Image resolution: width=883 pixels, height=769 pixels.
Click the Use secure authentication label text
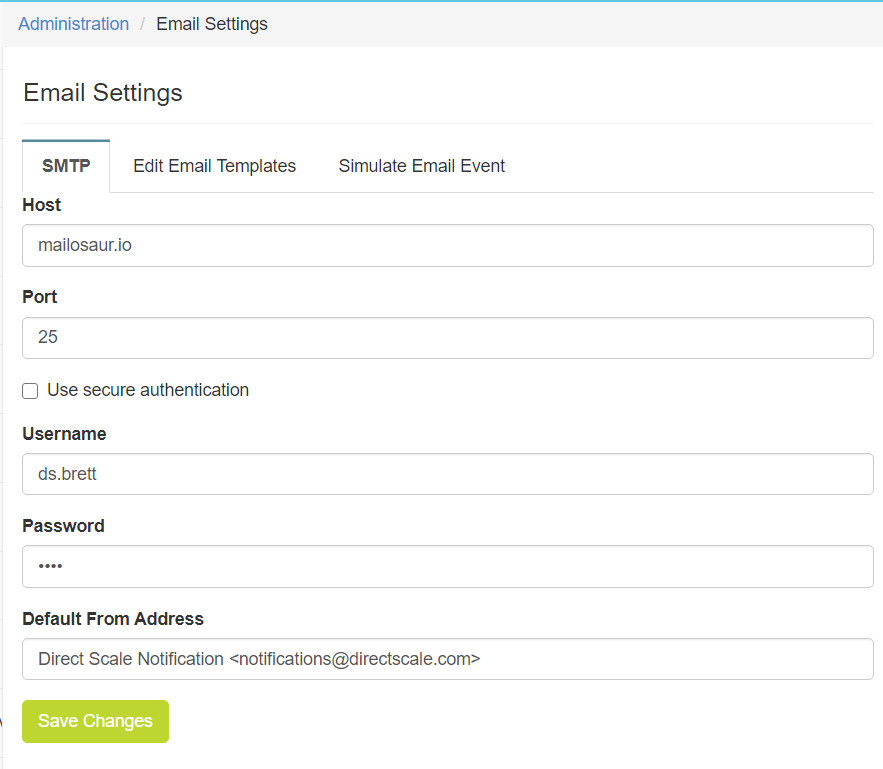point(148,390)
